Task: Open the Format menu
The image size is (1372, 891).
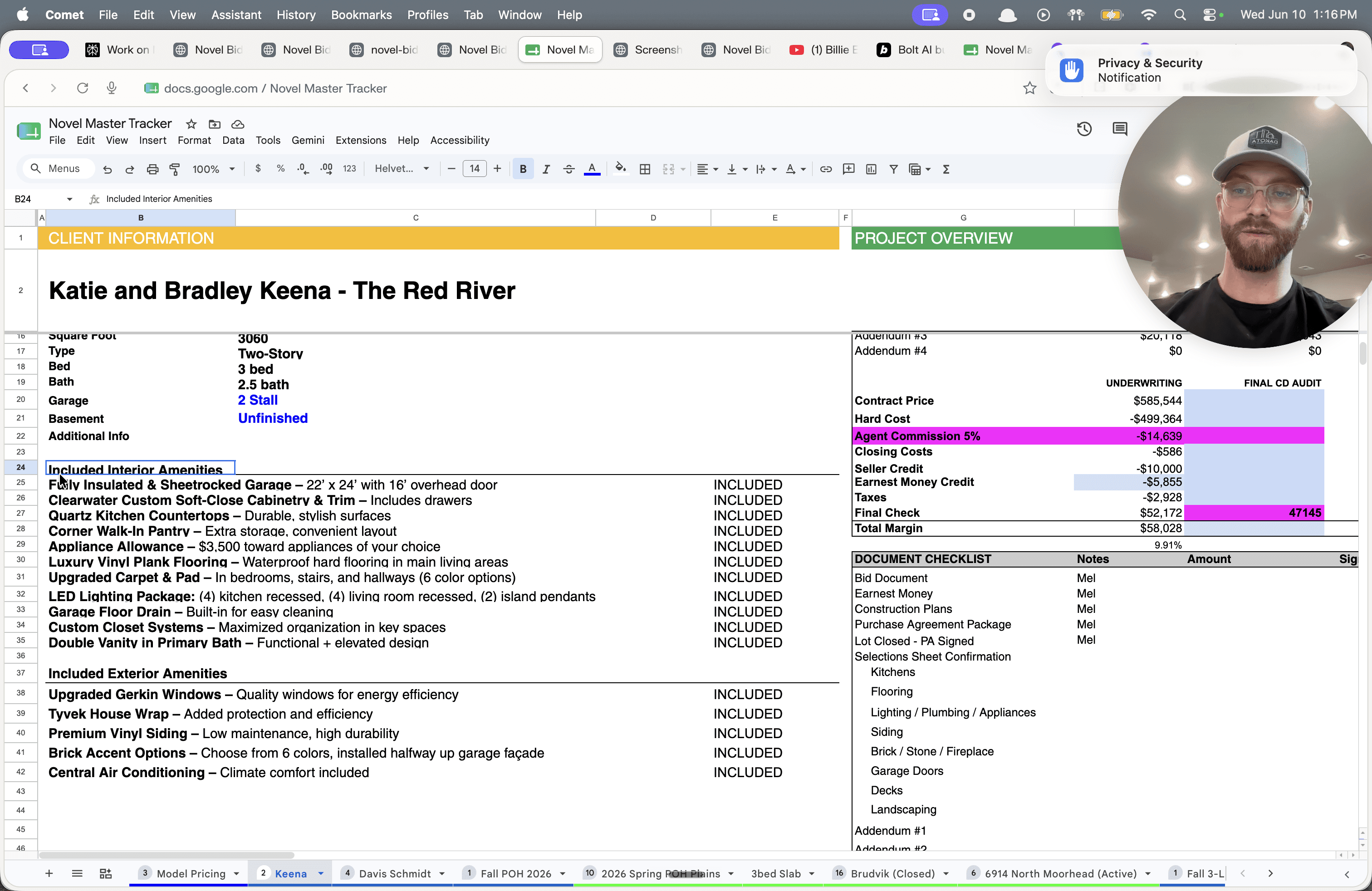Action: click(x=194, y=140)
